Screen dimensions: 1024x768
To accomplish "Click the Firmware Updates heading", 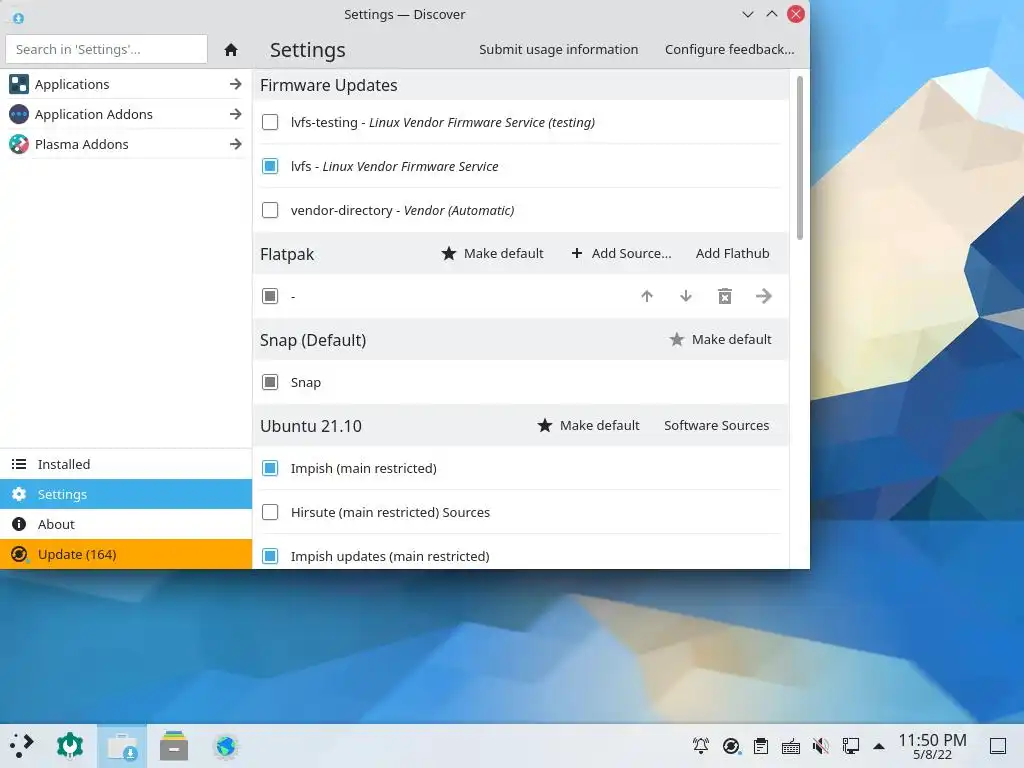I will [x=328, y=86].
